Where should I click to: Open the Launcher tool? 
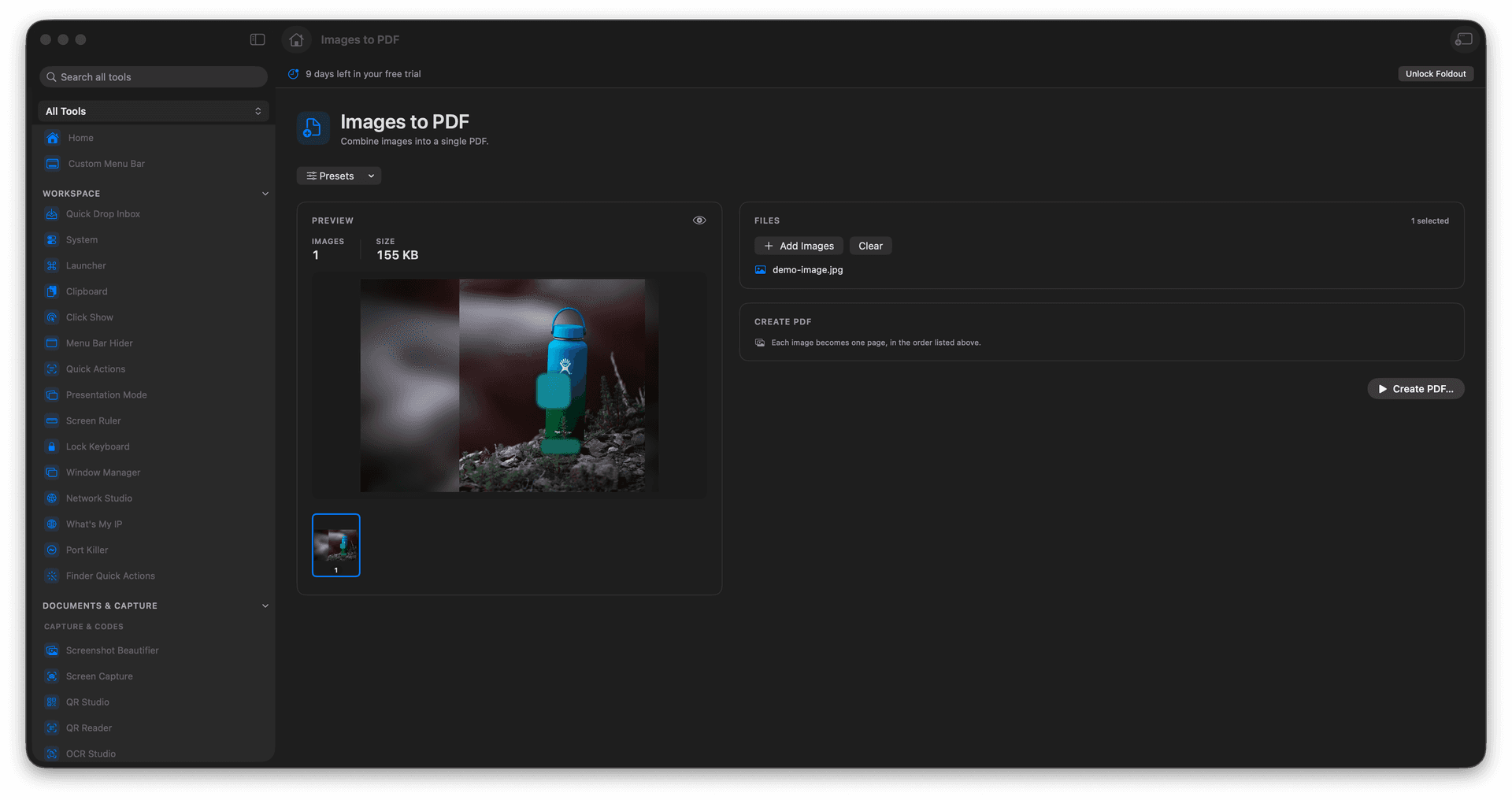point(154,266)
